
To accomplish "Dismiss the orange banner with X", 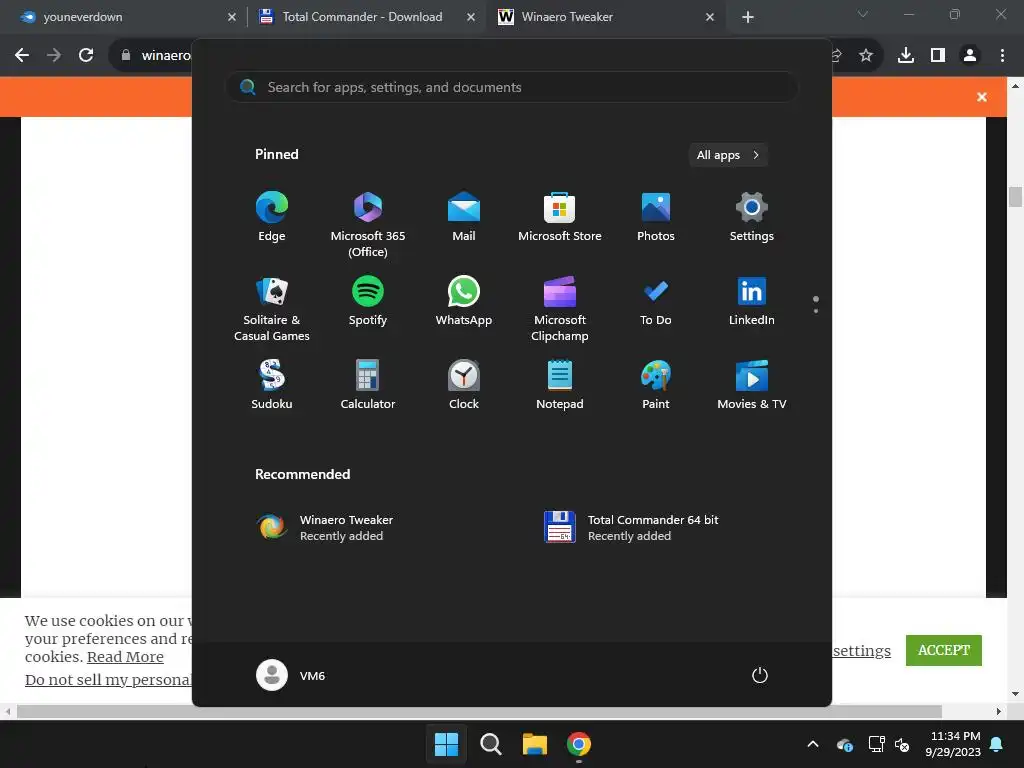I will pos(982,97).
